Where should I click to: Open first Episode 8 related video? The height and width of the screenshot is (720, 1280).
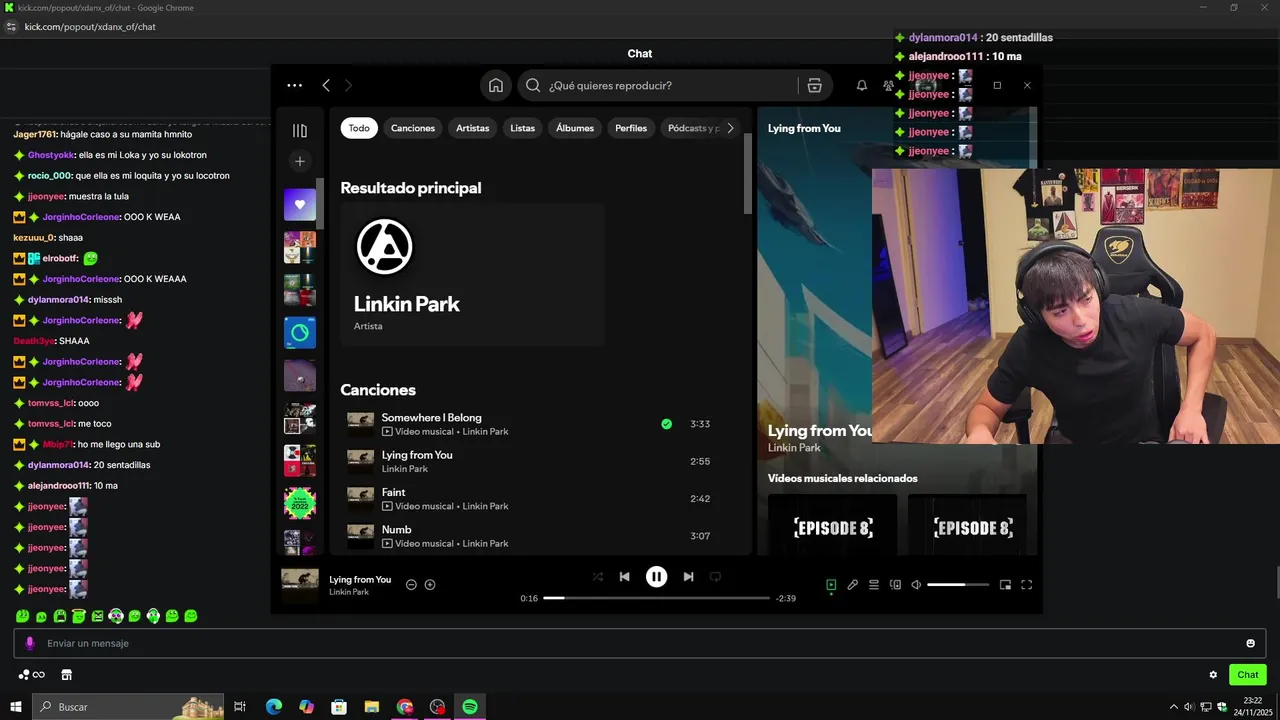tap(833, 525)
